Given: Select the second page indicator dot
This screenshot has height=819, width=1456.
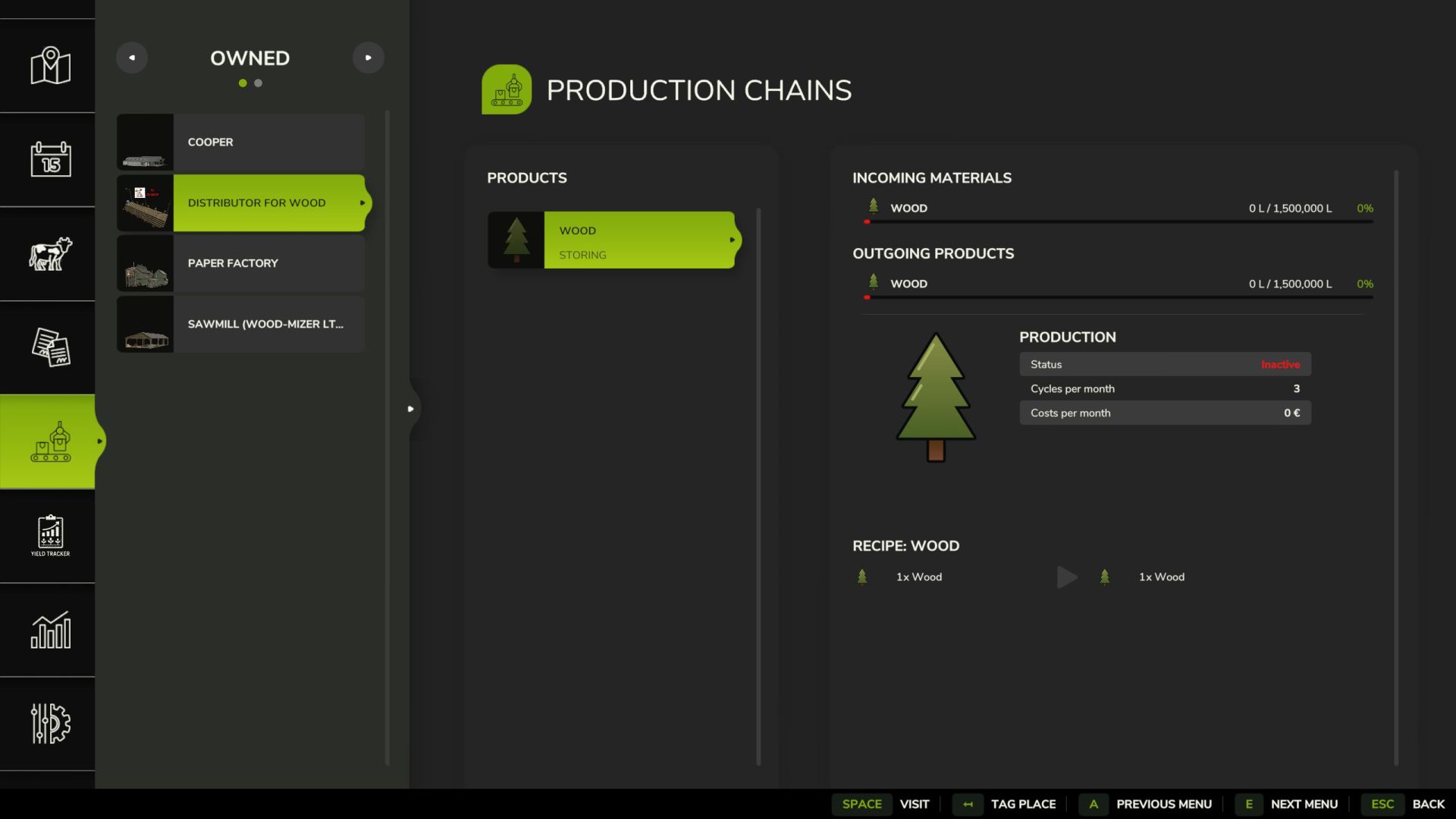Looking at the screenshot, I should [259, 83].
